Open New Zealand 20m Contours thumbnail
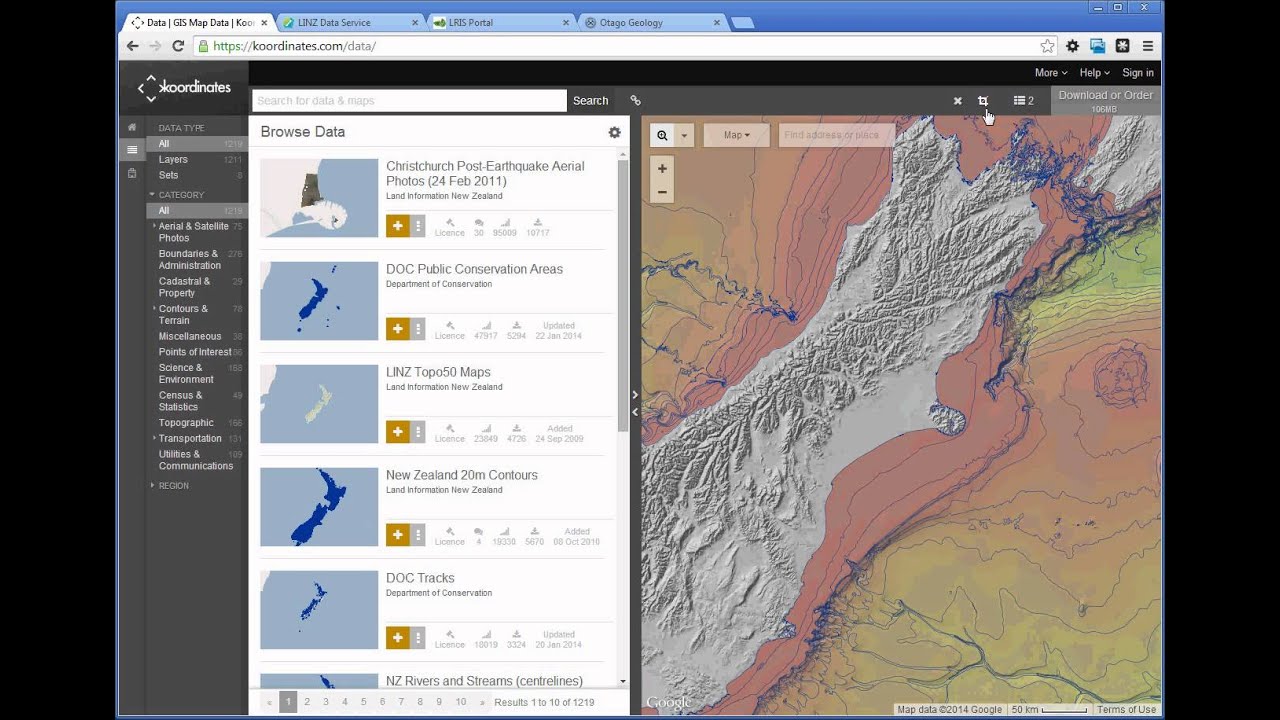 point(319,507)
